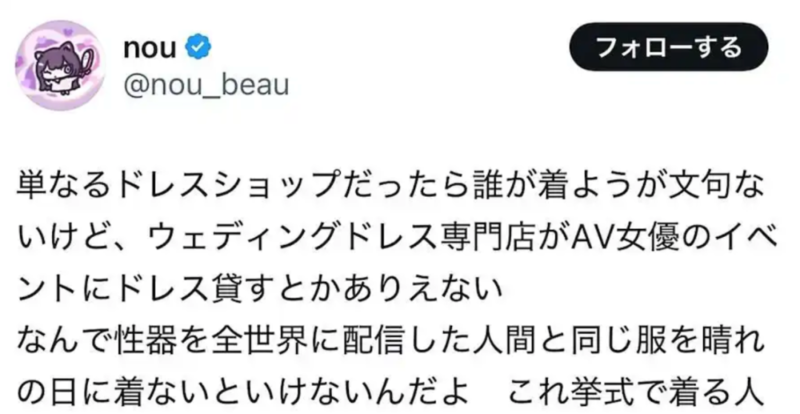Viewport: 800px width, 414px height.
Task: Open the @nou_beau handle link
Action: [206, 85]
